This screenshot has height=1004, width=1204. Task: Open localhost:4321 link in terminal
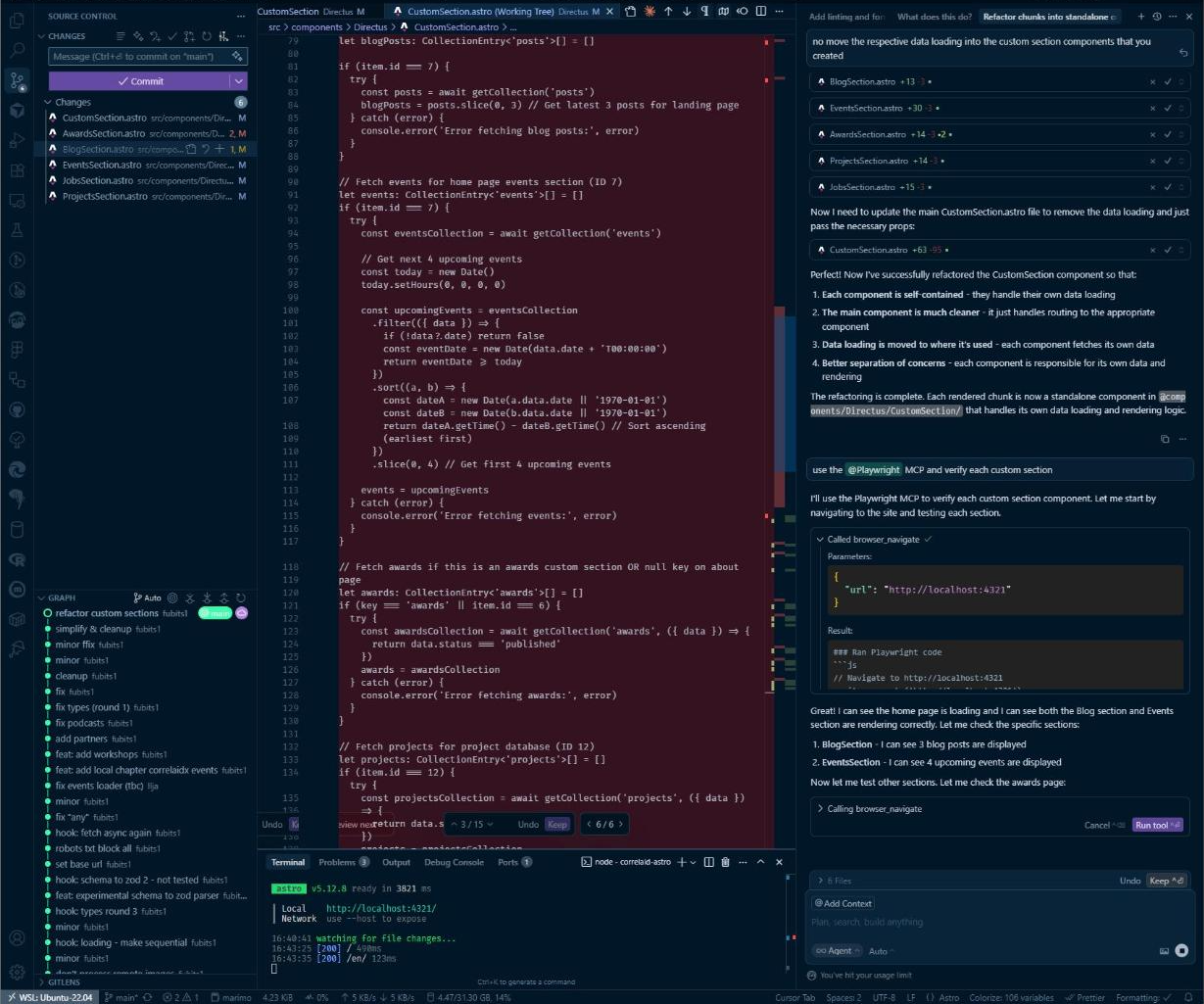pos(381,908)
